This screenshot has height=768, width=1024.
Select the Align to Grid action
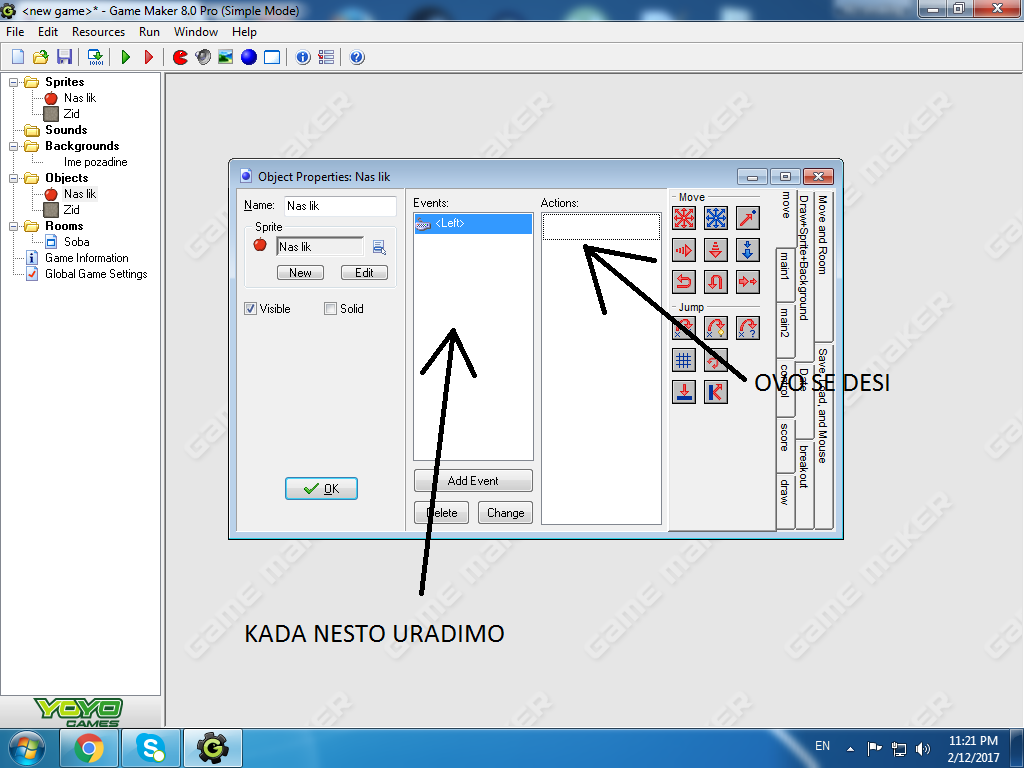[x=684, y=360]
